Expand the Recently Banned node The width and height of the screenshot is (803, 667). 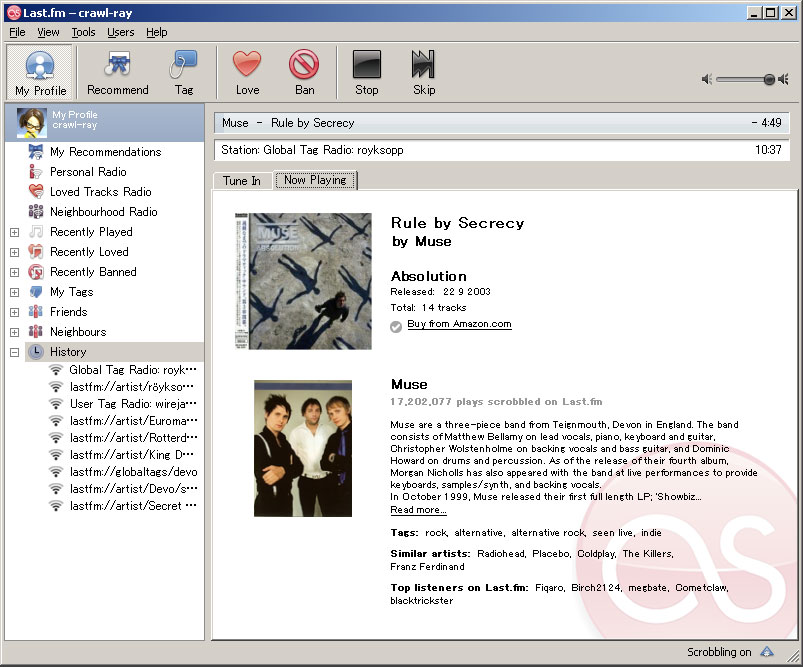(14, 272)
